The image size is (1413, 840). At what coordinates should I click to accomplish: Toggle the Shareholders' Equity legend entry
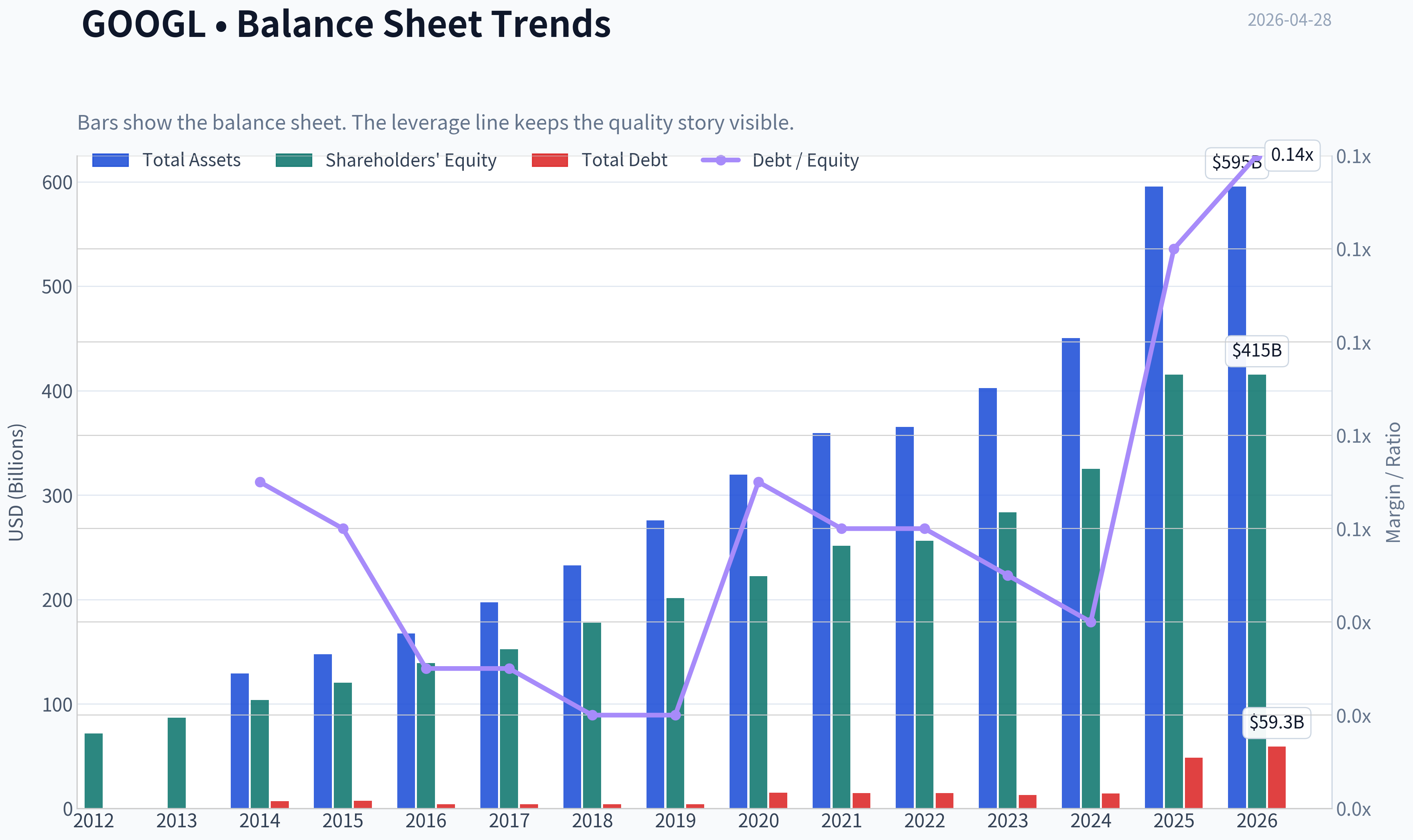pos(386,160)
